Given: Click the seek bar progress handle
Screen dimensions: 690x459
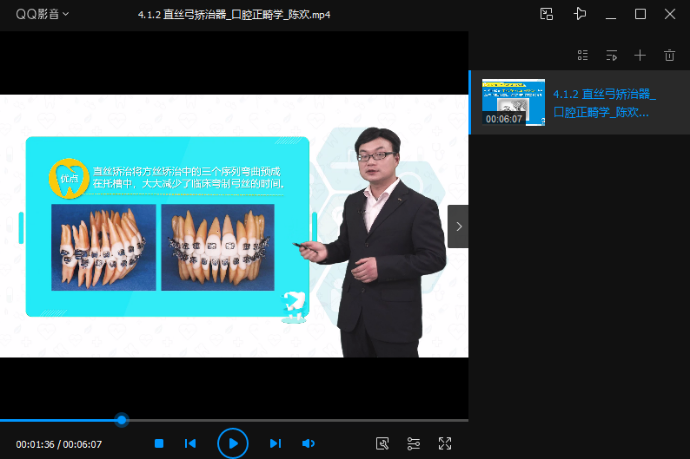Looking at the screenshot, I should click(121, 420).
